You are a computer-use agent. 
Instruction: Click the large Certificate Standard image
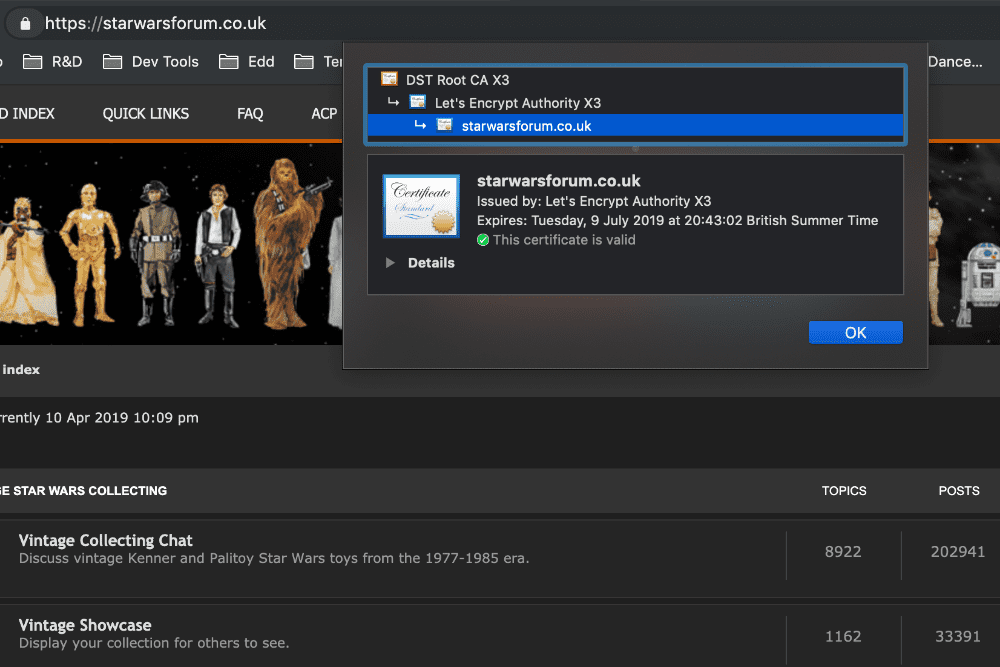click(421, 206)
